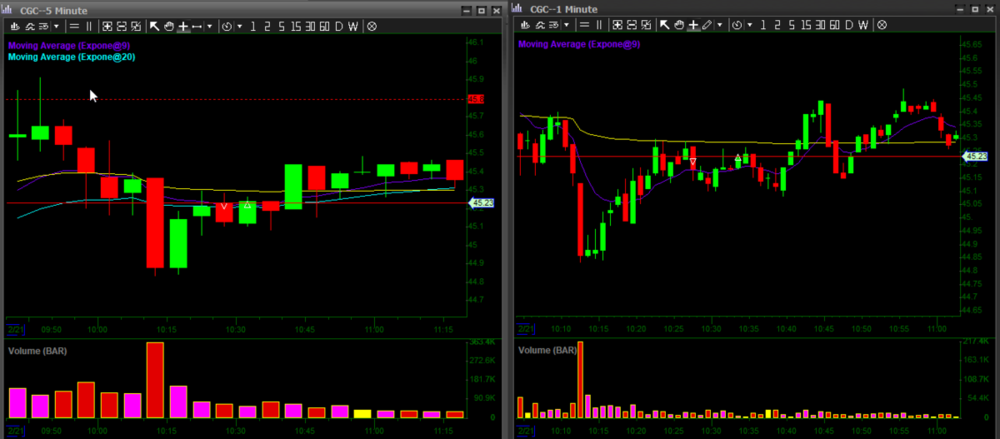Click Moving Average (Expone@20) label in 5 Minute chart
The width and height of the screenshot is (1000, 439).
pyautogui.click(x=71, y=57)
